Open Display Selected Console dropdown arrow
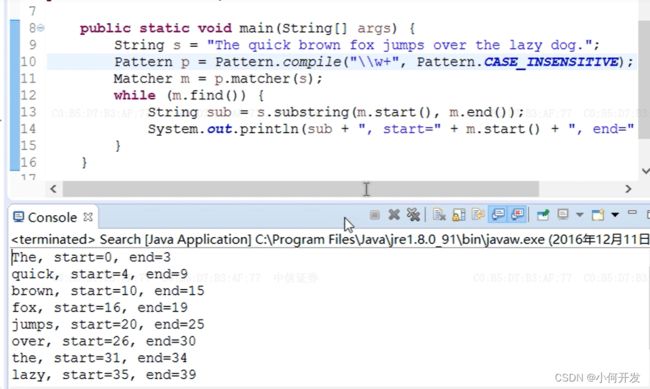The height and width of the screenshot is (389, 650). 580,215
